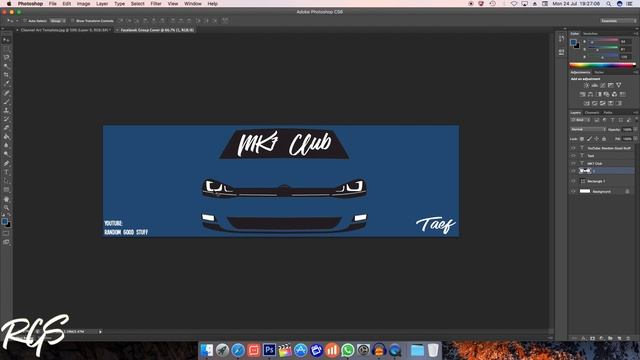Viewport: 640px width, 360px height.
Task: Add a Levels adjustment
Action: [595, 85]
